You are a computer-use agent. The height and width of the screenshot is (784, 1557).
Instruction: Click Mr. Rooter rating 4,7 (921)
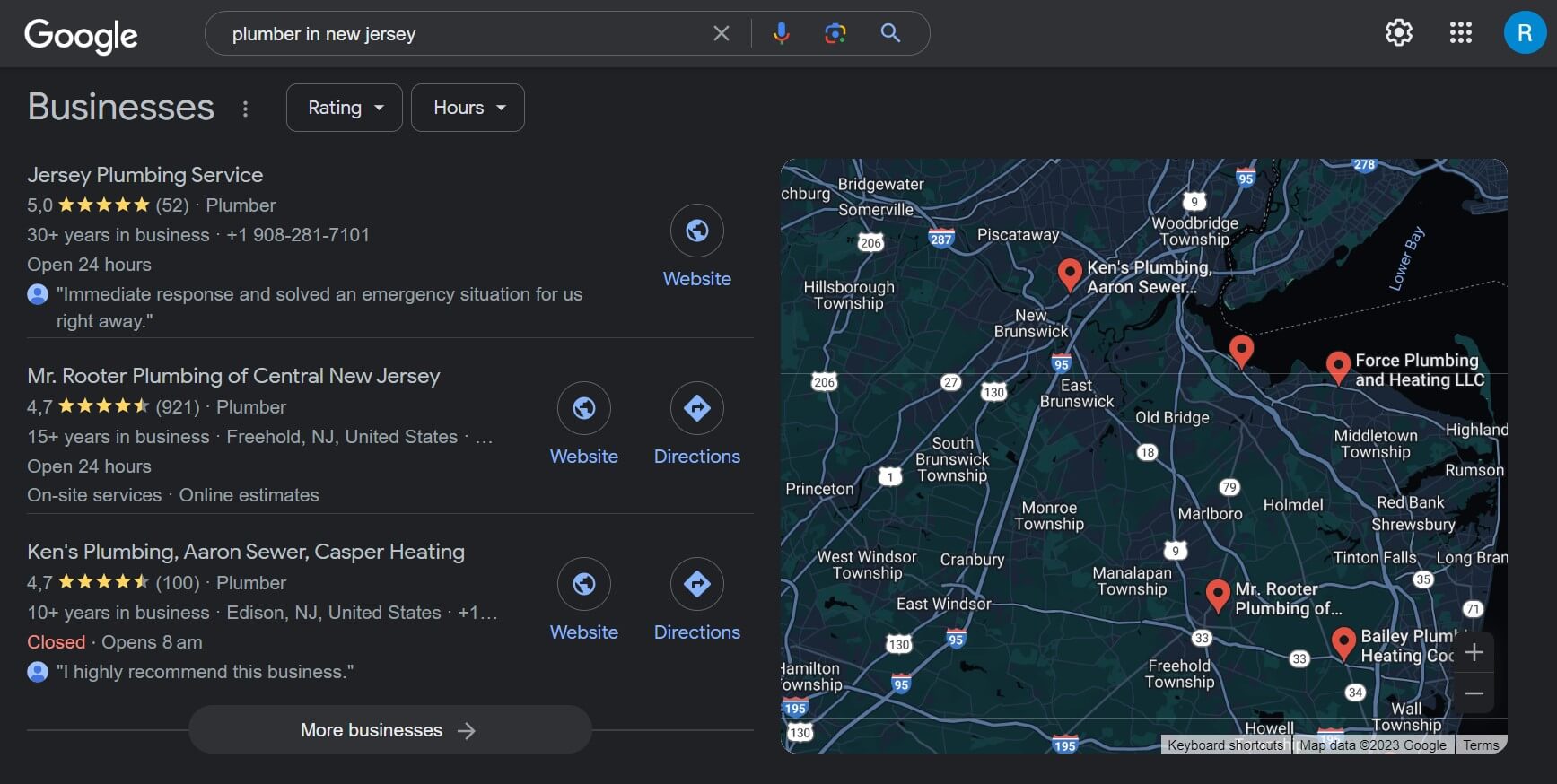[x=113, y=407]
